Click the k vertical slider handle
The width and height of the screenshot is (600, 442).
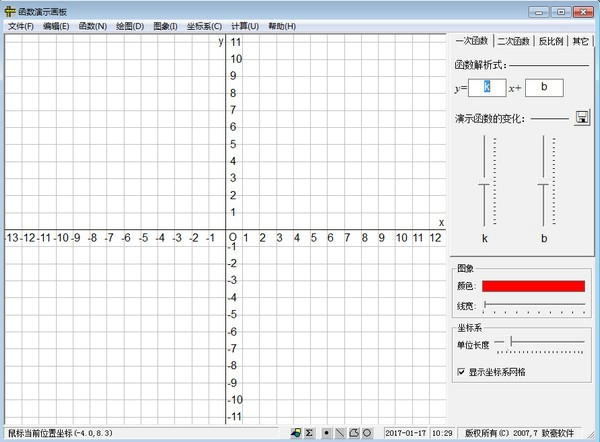[484, 185]
